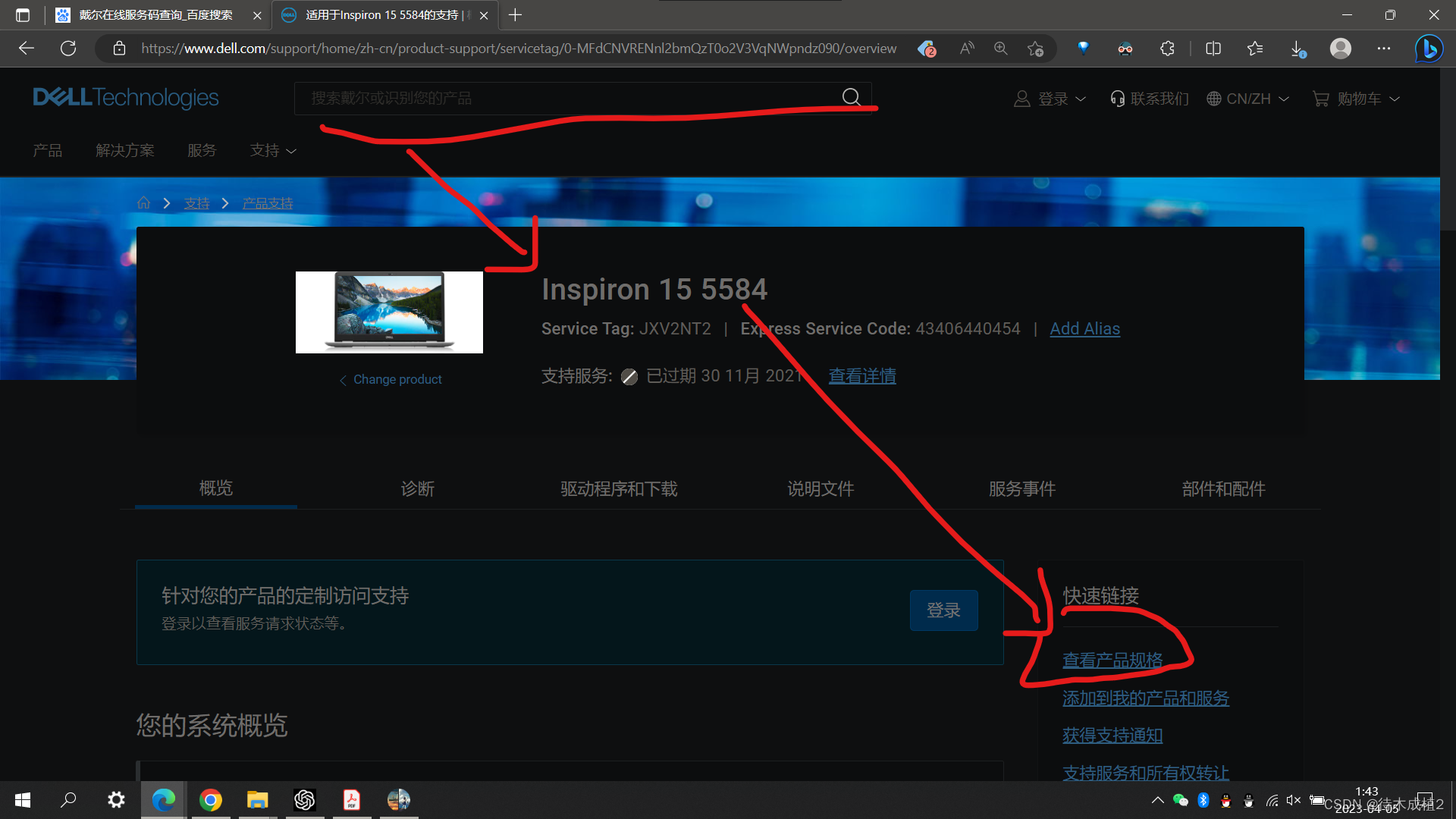Open Windows taskbar search
Screen dimensions: 1456x819
click(x=69, y=800)
